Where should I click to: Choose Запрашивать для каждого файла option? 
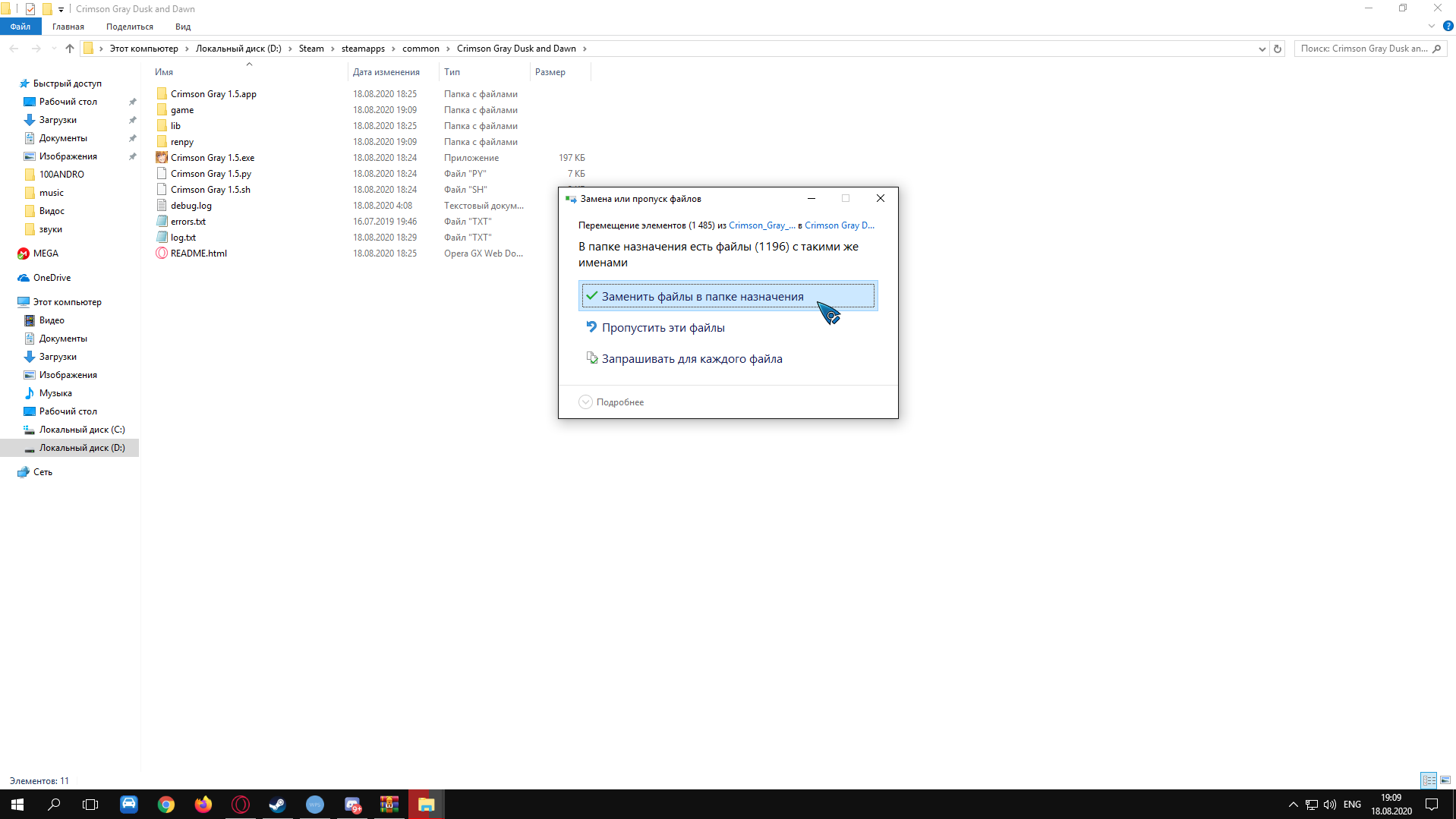coord(728,359)
